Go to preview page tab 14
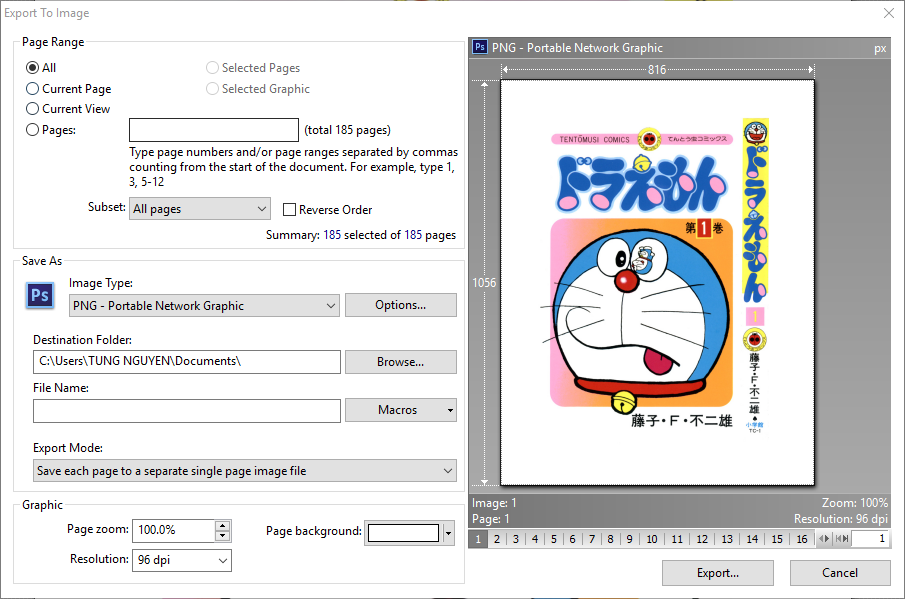 [752, 538]
